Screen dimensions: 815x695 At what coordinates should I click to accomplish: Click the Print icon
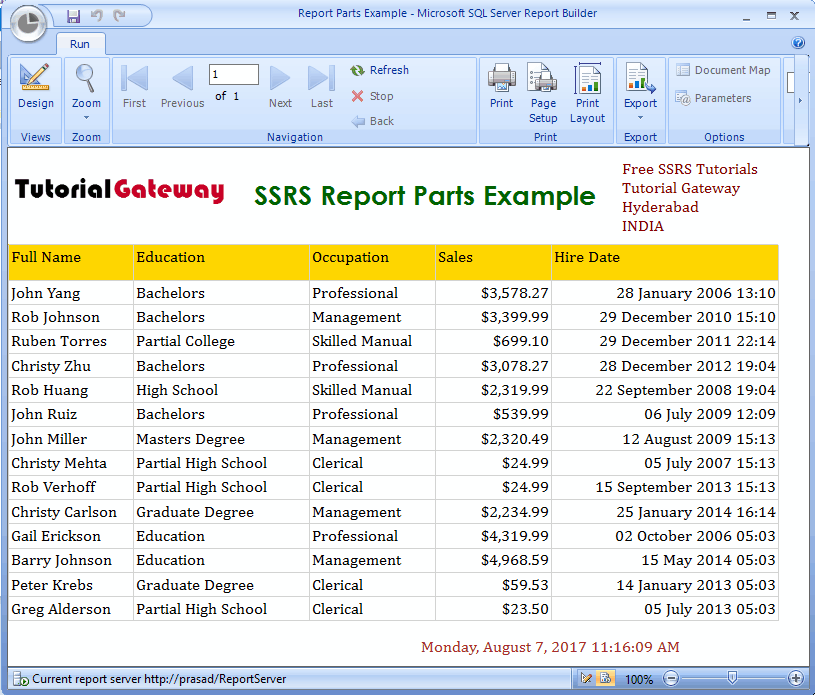click(x=501, y=87)
